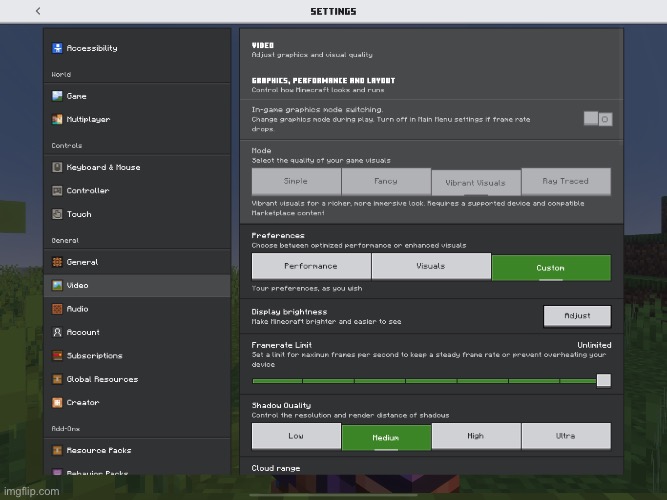Click the Cloud range heading
This screenshot has width=667, height=500.
click(x=276, y=468)
